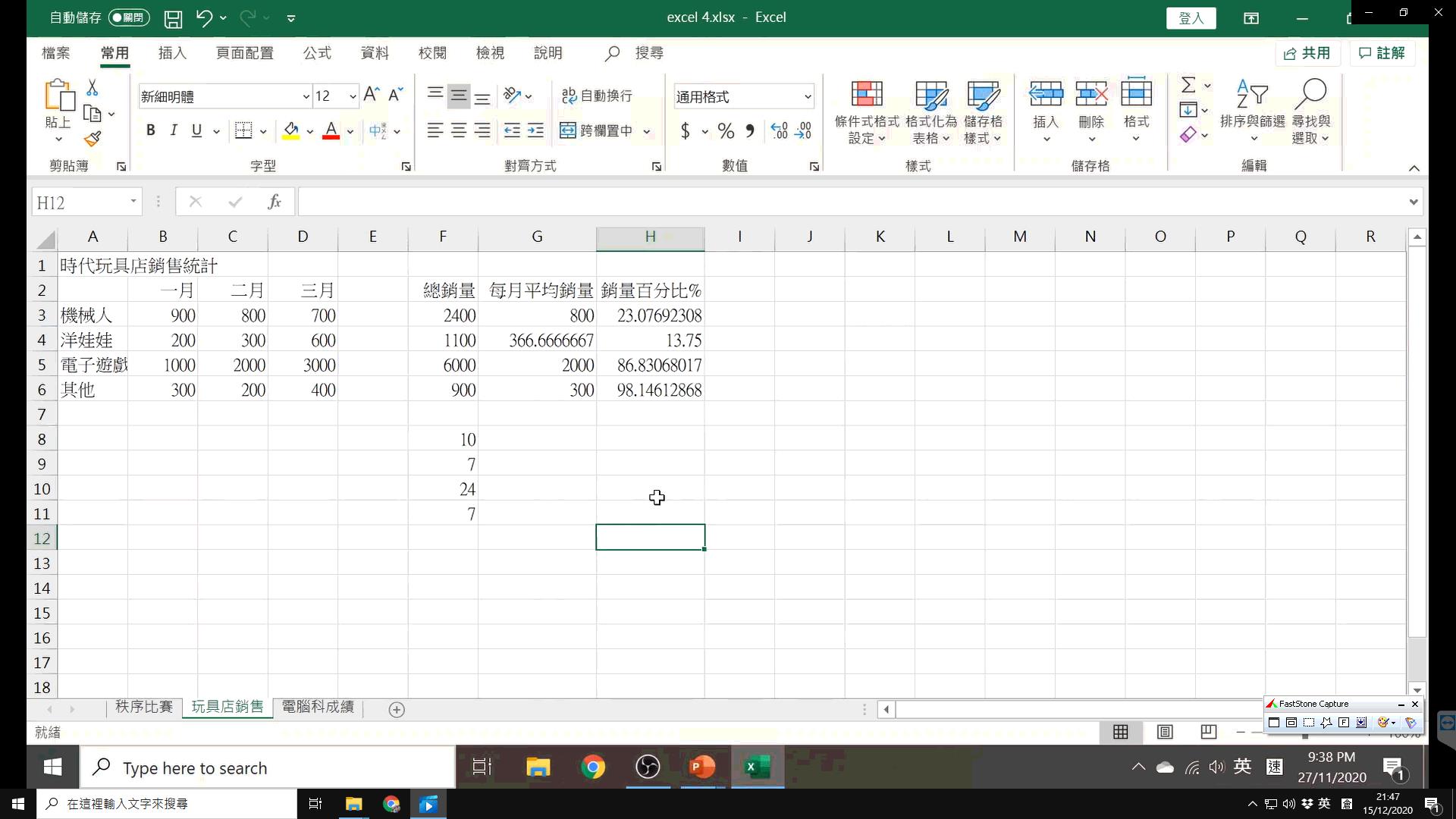Save the workbook with the diskette icon

pyautogui.click(x=173, y=18)
